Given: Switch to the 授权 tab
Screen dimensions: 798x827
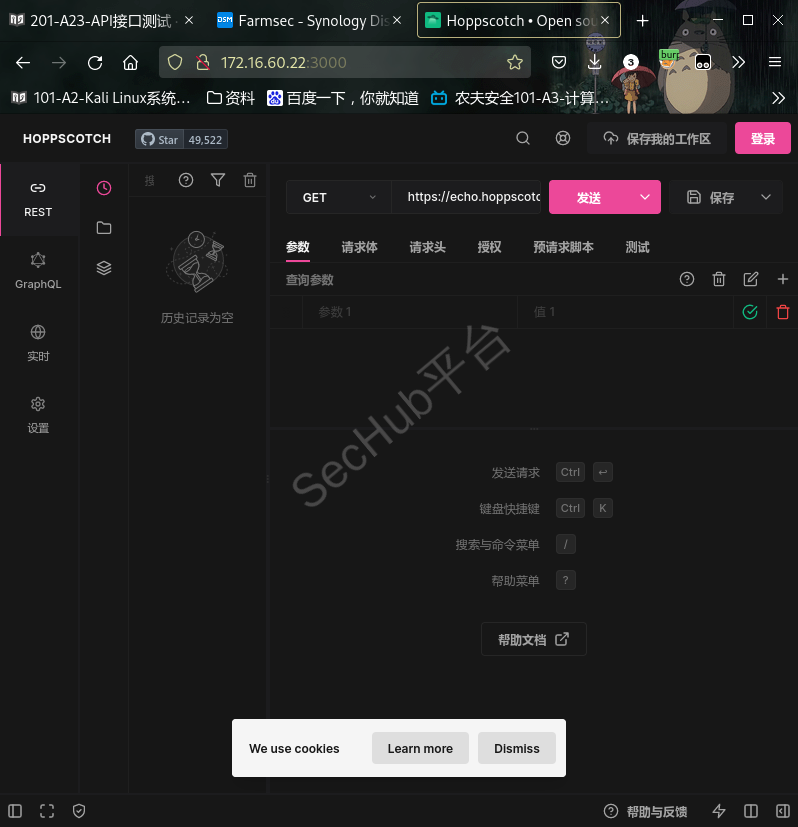Looking at the screenshot, I should (x=489, y=247).
